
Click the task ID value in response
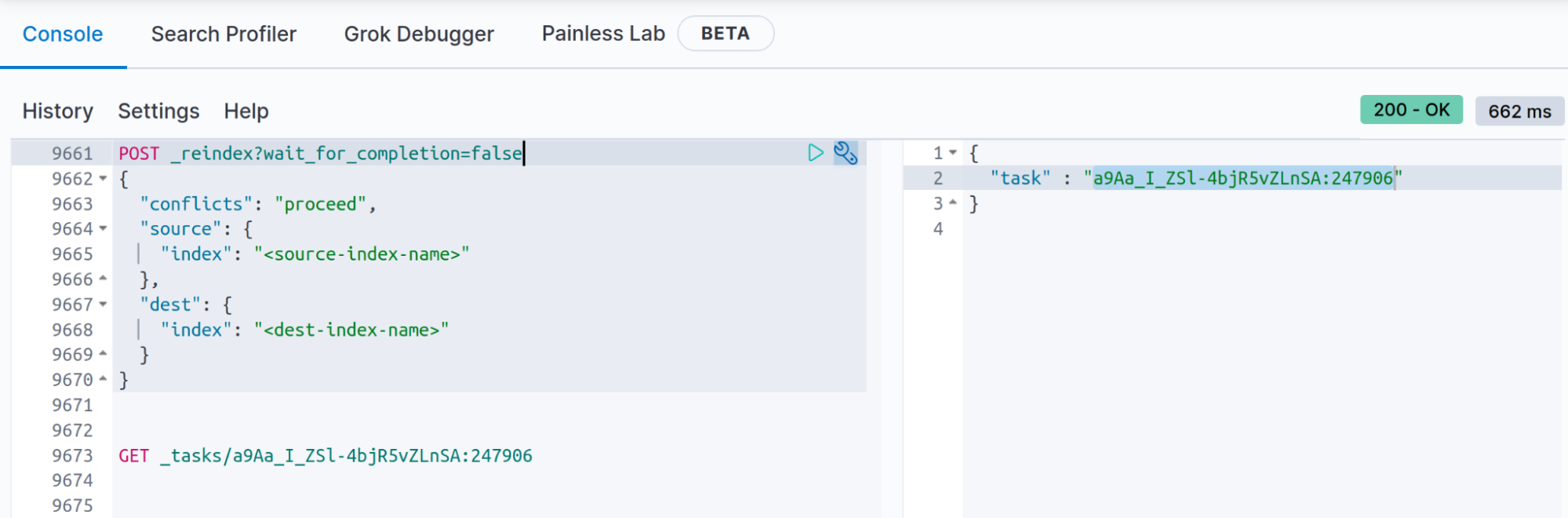tap(1242, 179)
